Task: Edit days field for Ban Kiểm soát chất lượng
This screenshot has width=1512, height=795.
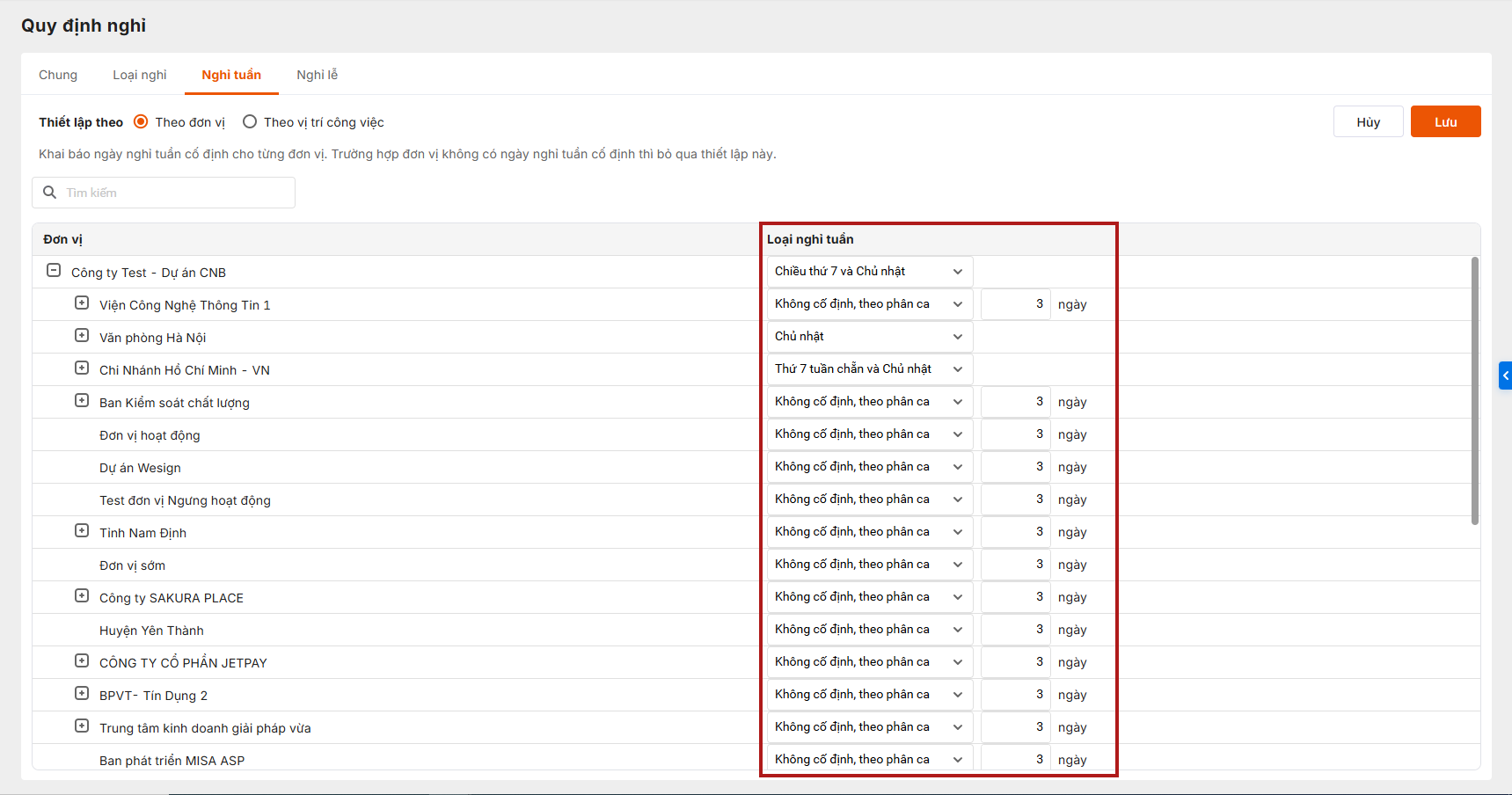Action: pyautogui.click(x=1016, y=402)
